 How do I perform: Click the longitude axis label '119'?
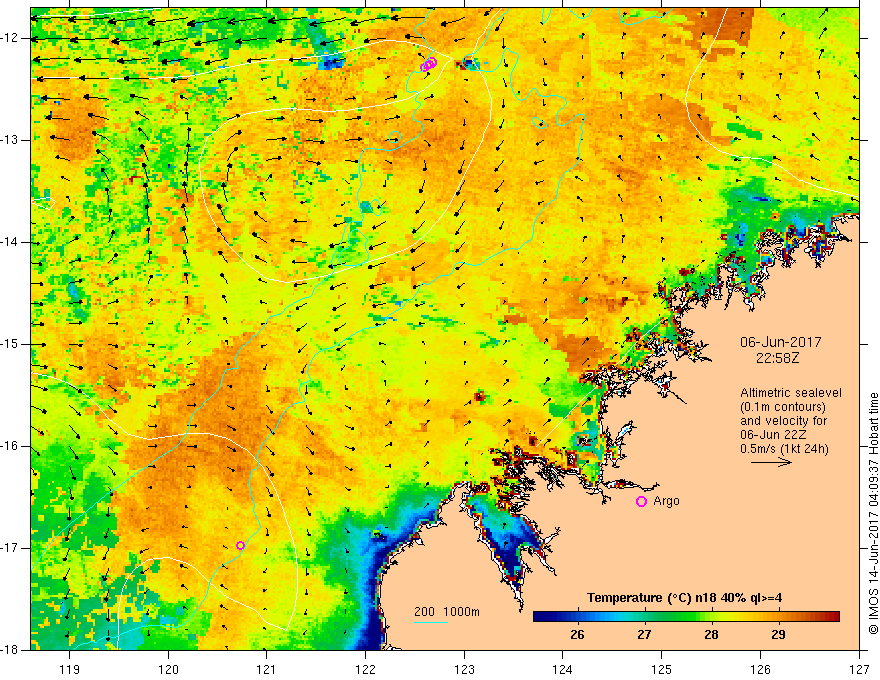[x=70, y=669]
